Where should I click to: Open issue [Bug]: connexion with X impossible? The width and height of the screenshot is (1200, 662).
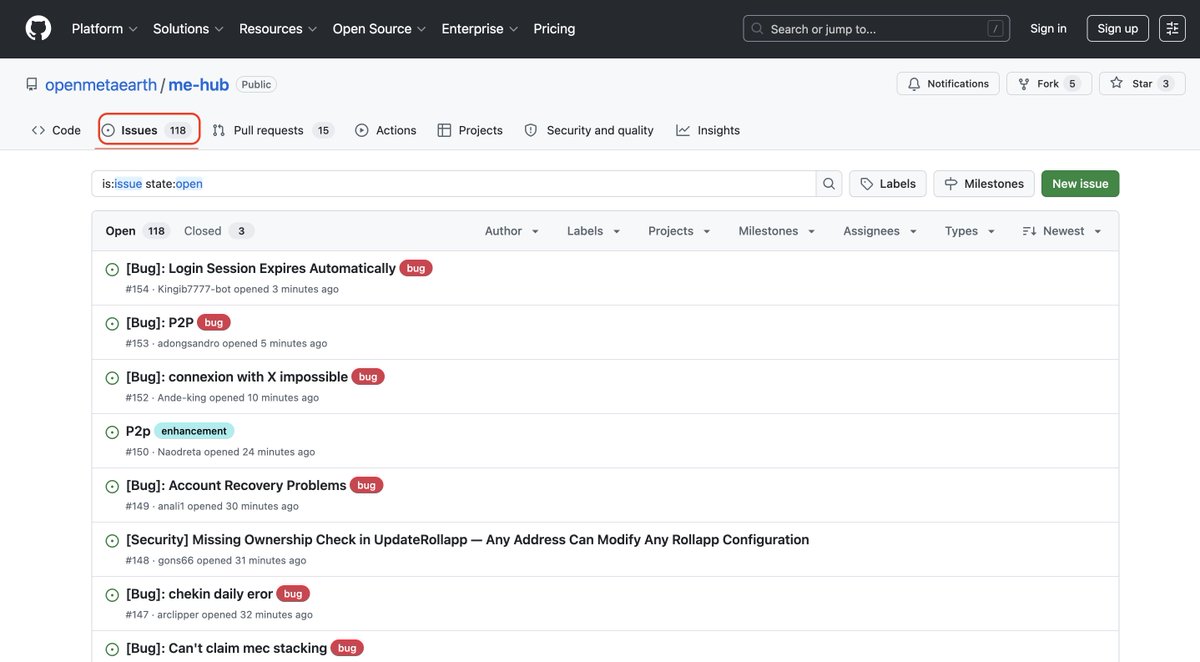point(237,377)
